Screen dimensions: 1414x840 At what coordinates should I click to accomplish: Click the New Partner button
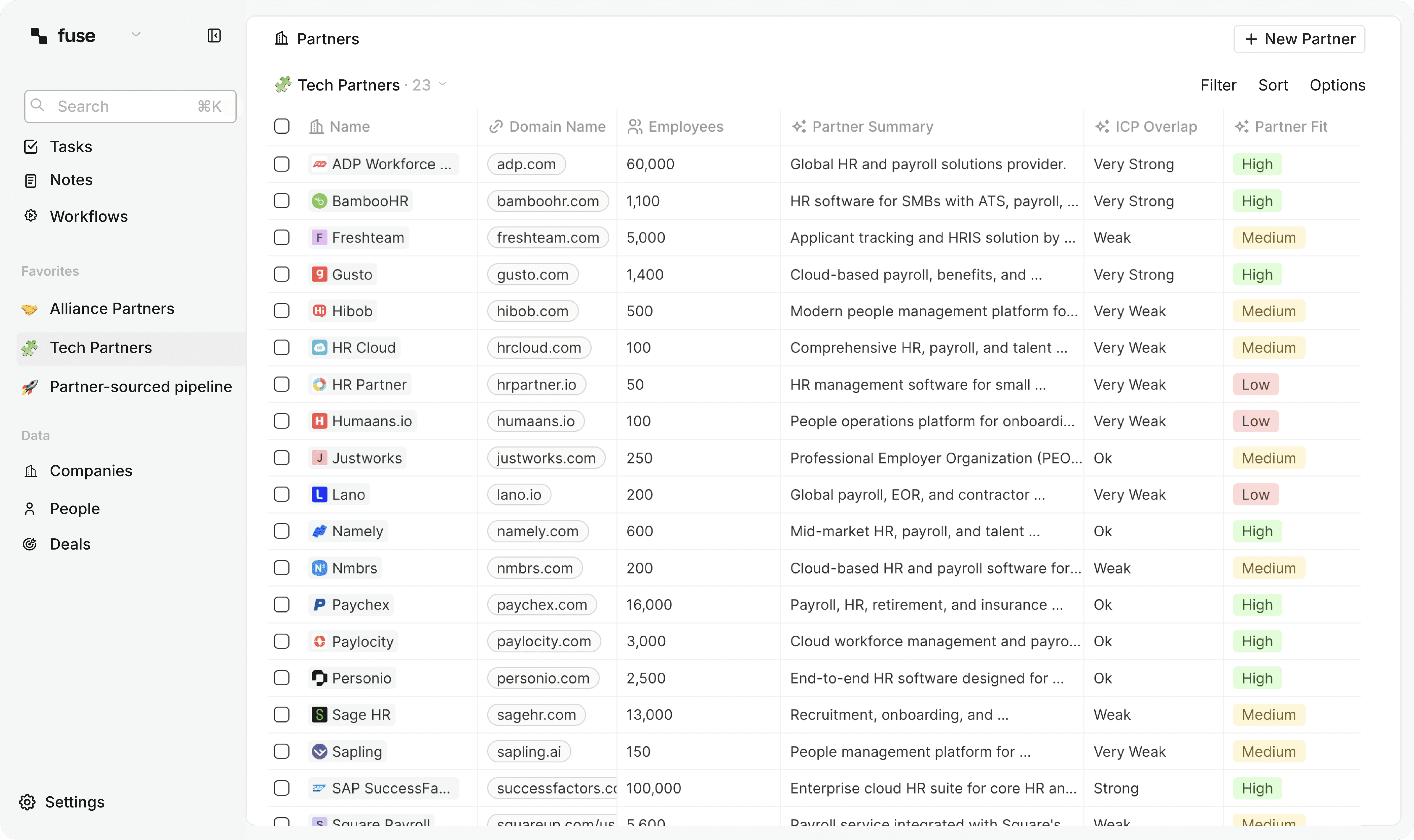(x=1299, y=39)
